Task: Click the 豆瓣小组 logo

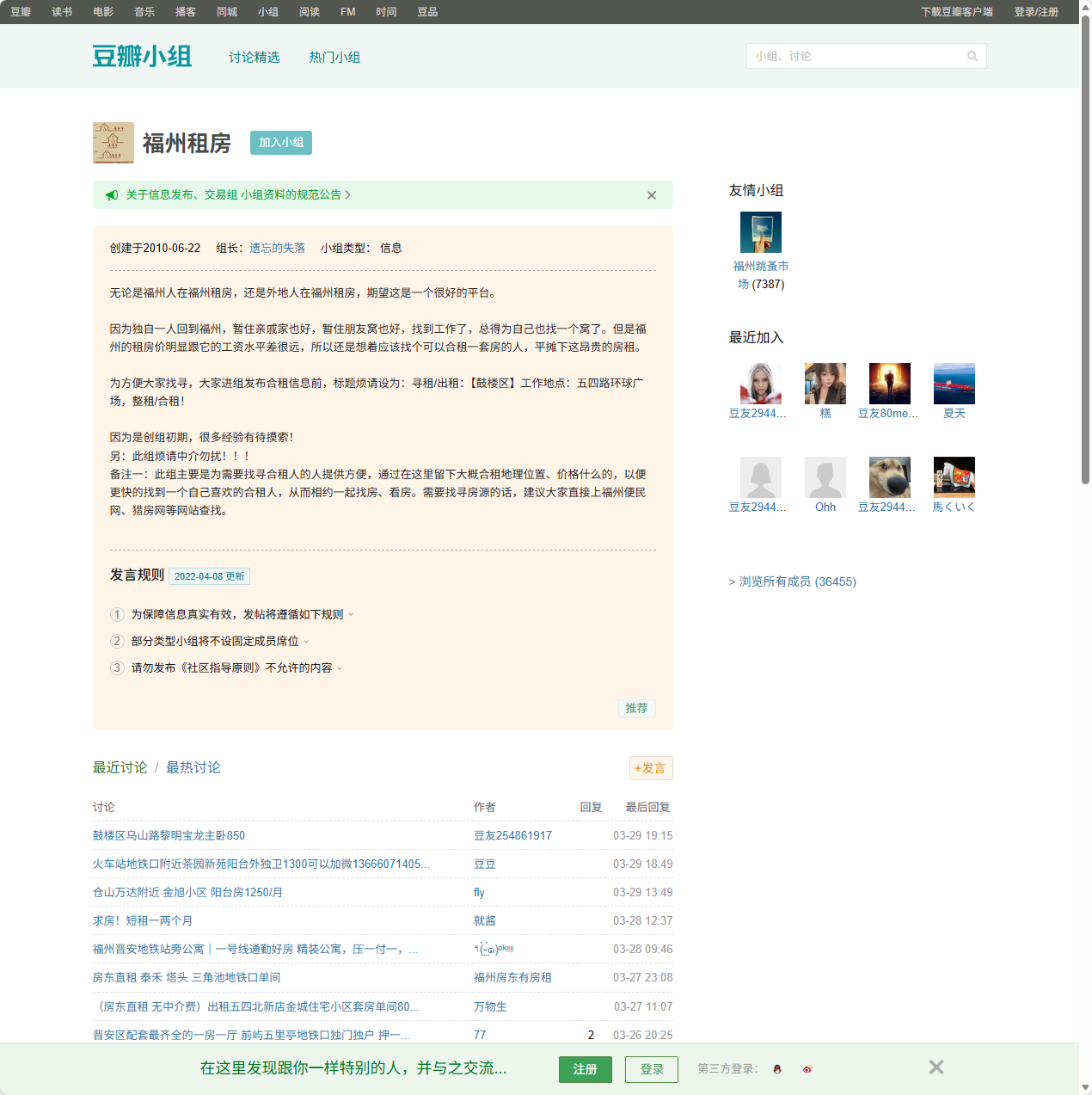Action: pyautogui.click(x=142, y=55)
